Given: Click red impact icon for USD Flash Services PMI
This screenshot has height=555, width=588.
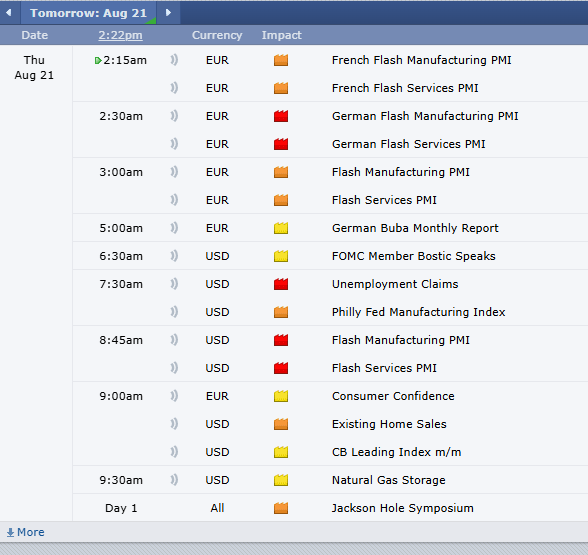Looking at the screenshot, I should pos(281,368).
